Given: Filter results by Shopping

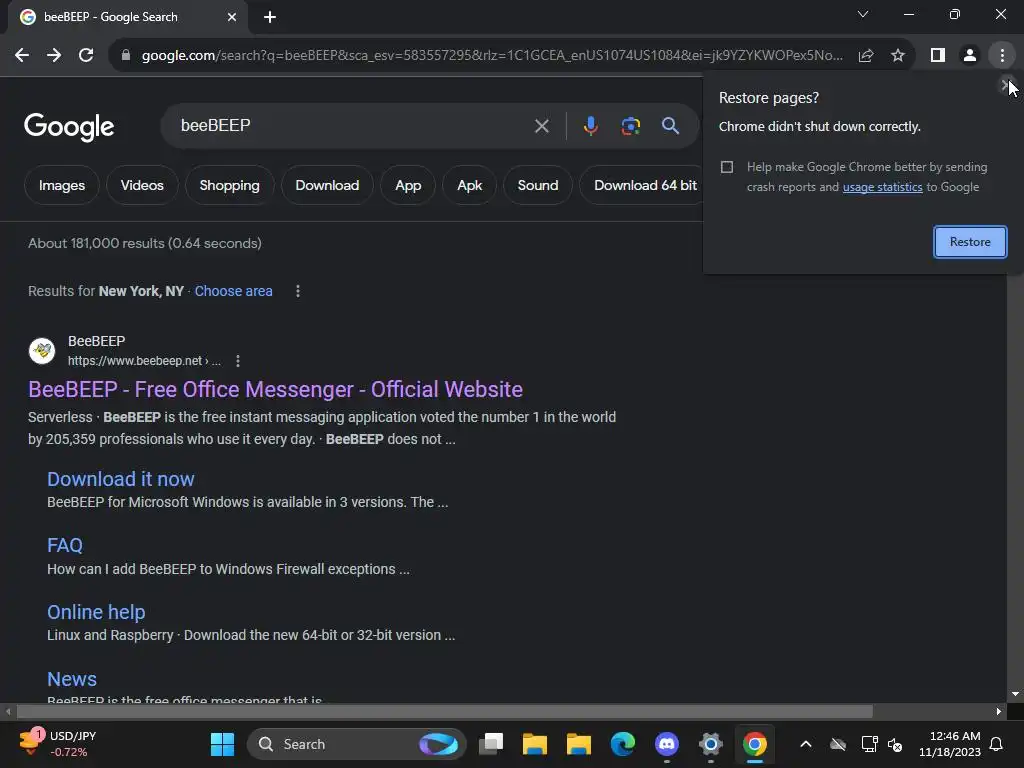Looking at the screenshot, I should pos(229,185).
